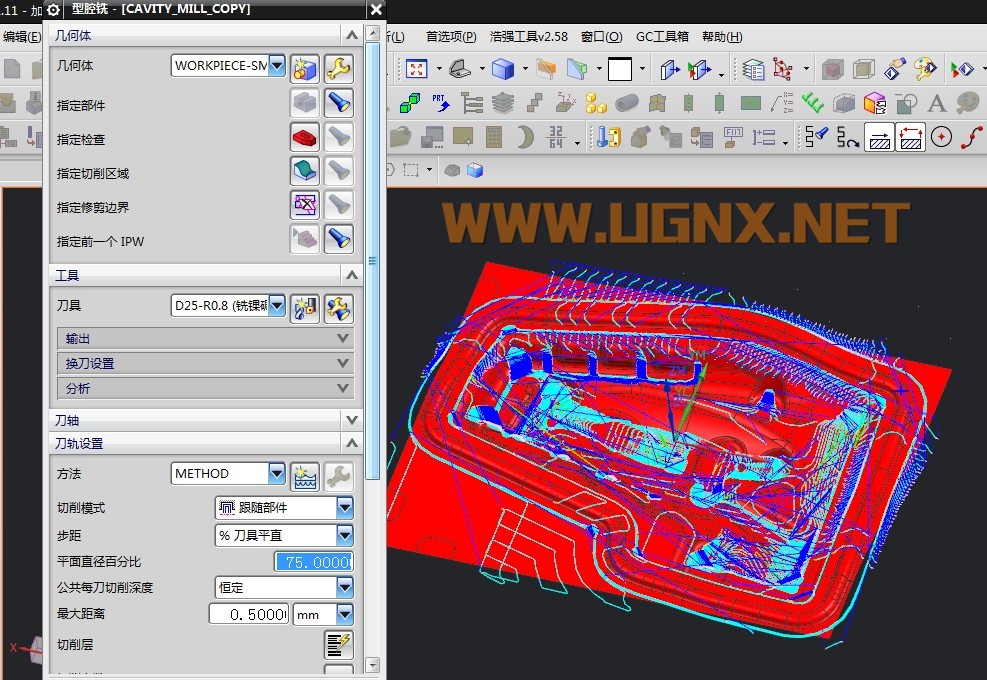Click the dashed selection rectangle icon
The height and width of the screenshot is (680, 987).
411,170
